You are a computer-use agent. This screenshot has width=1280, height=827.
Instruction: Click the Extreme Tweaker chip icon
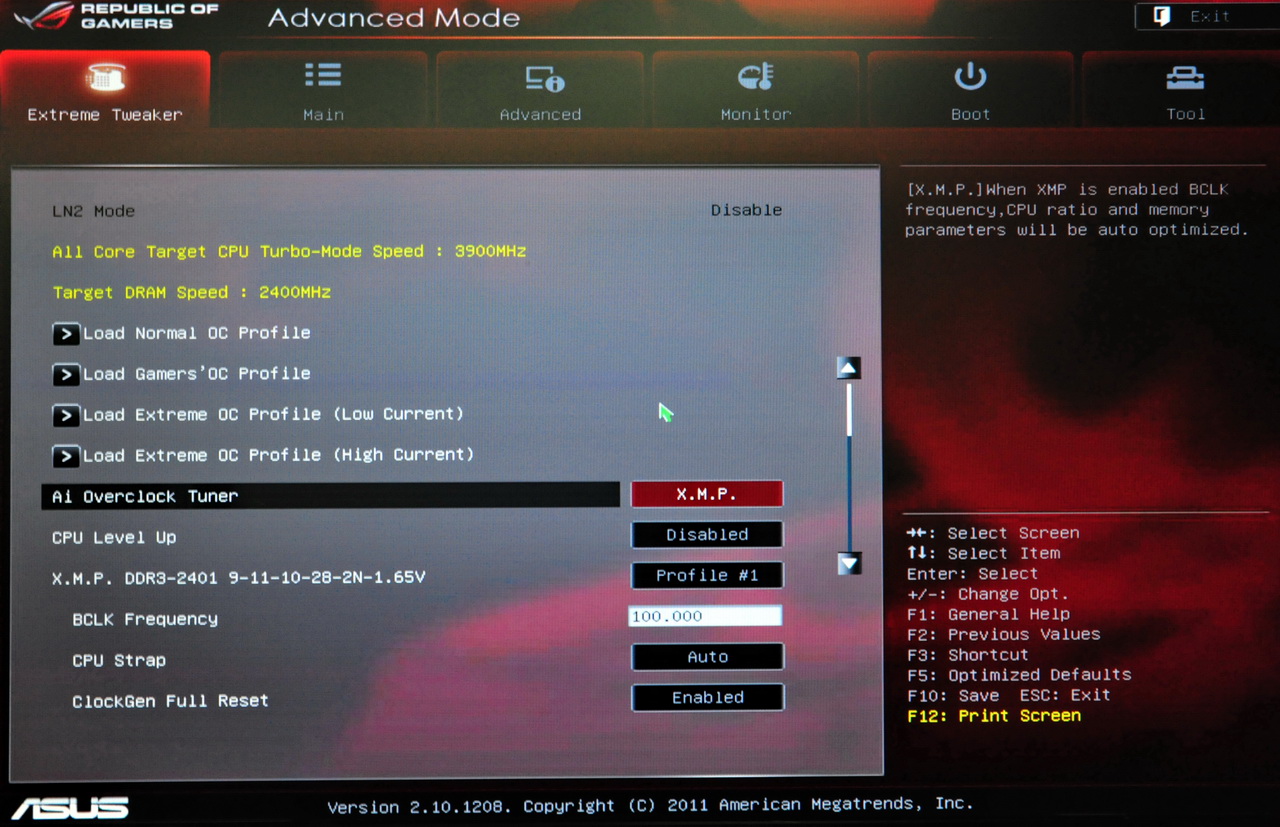pos(105,76)
